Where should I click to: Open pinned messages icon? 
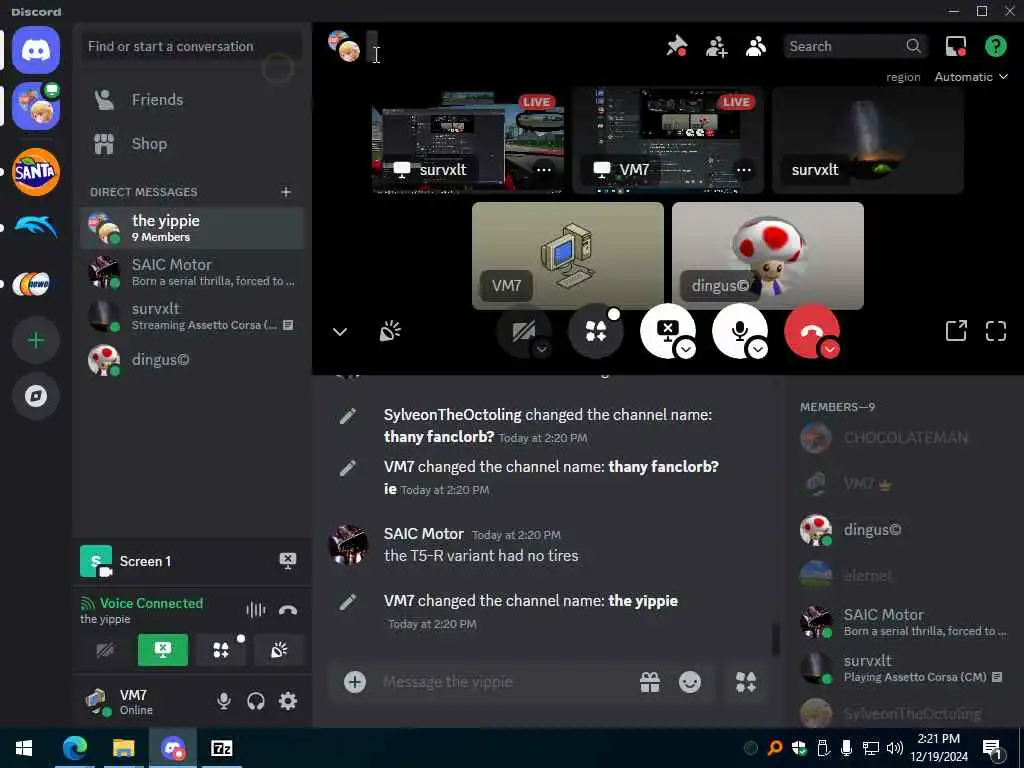[677, 46]
